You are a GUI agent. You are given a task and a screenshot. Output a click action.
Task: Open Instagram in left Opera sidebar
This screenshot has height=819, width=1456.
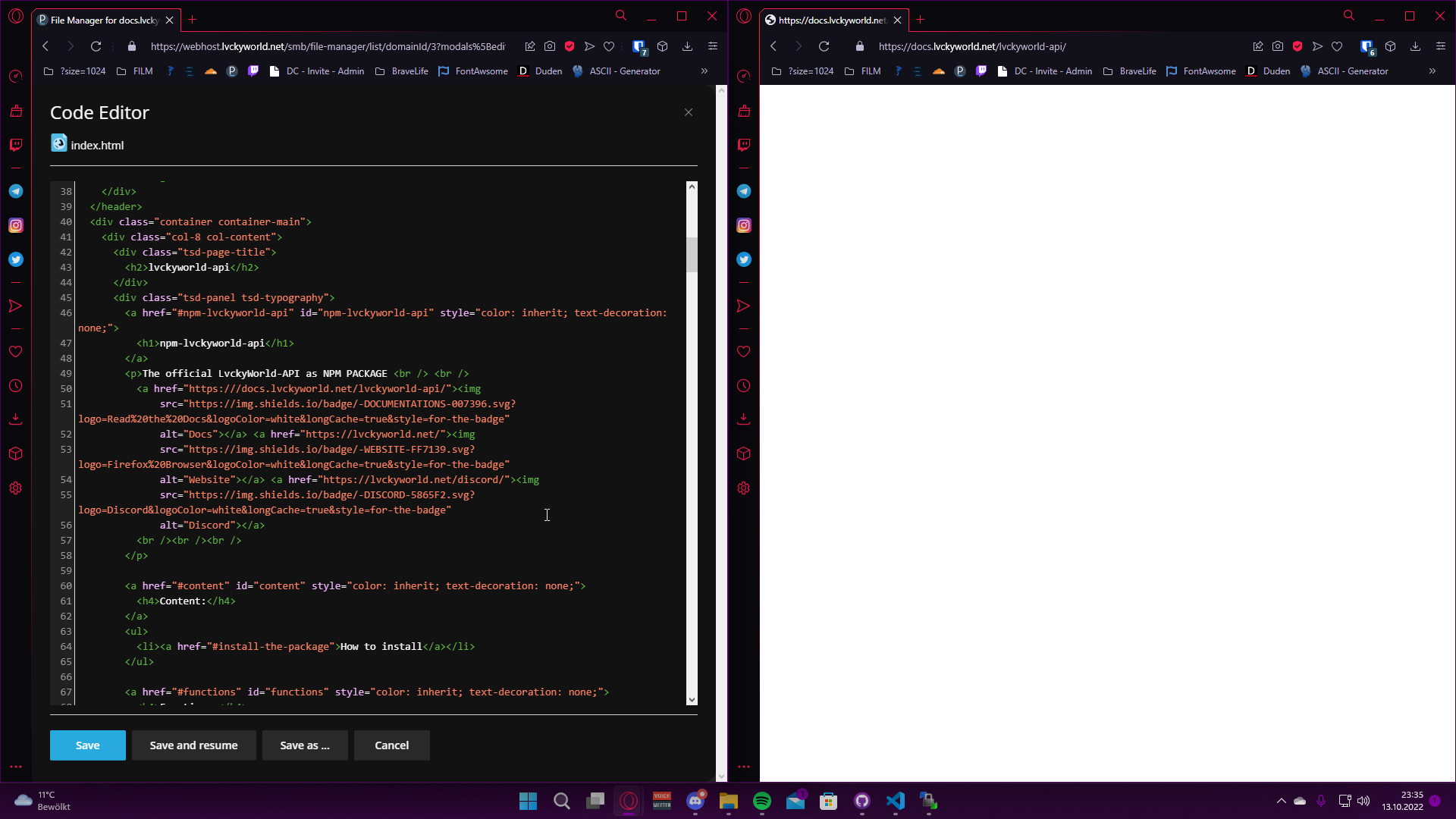pos(16,225)
